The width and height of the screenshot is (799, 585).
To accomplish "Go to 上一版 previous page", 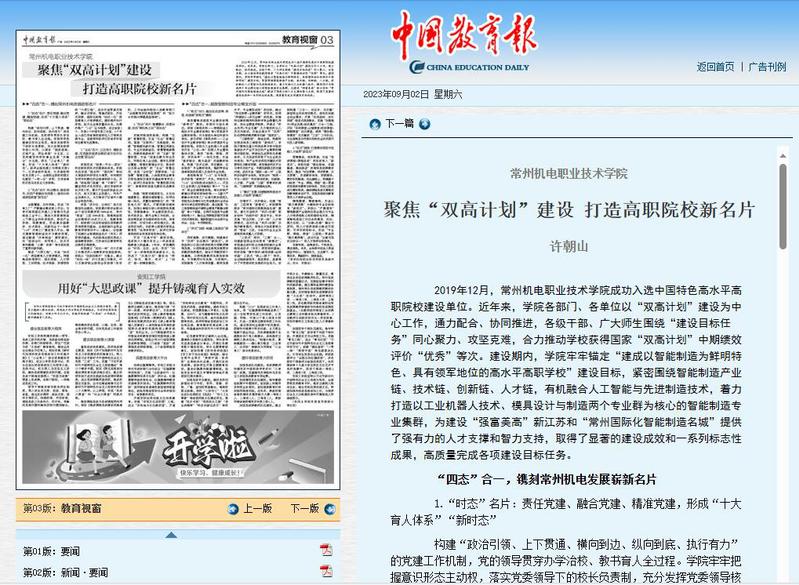I will [x=257, y=509].
